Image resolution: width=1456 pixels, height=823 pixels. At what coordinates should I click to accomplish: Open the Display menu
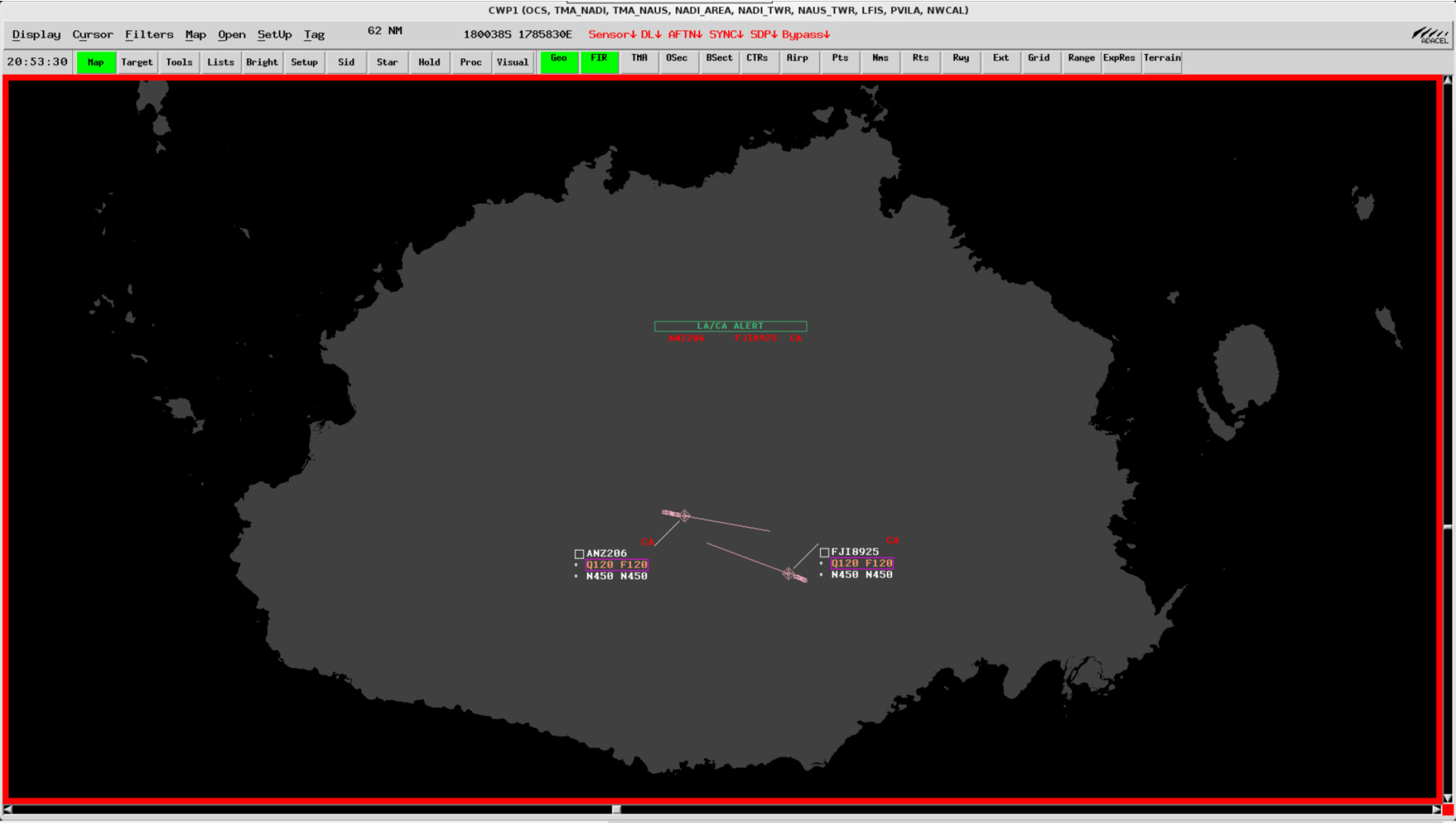(x=36, y=34)
